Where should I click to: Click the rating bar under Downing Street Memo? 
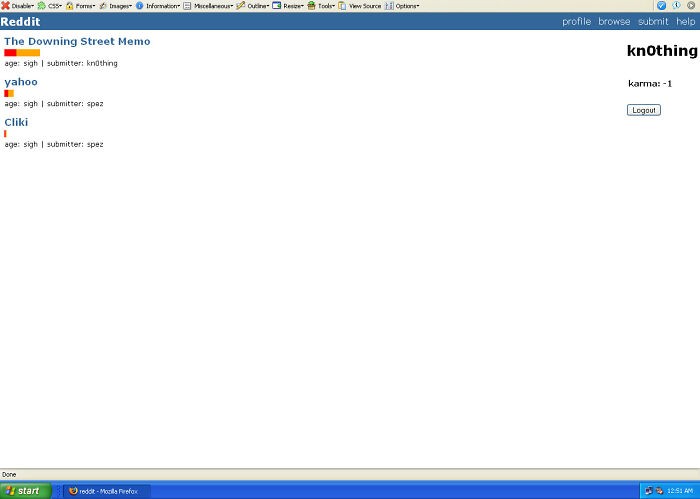coord(22,53)
